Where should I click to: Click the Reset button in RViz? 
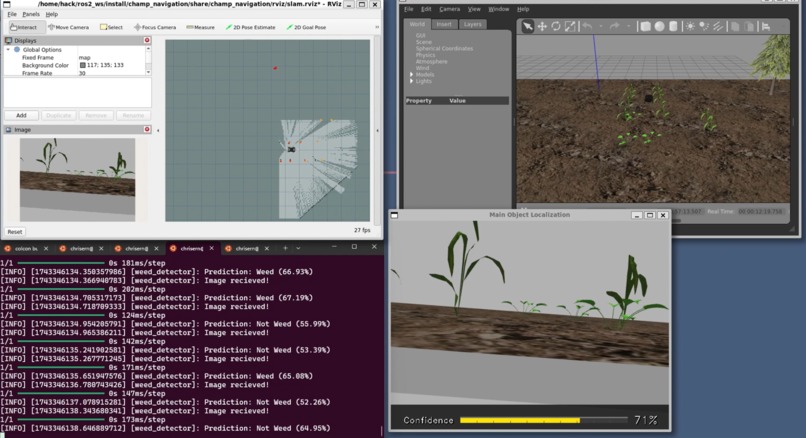pos(15,231)
